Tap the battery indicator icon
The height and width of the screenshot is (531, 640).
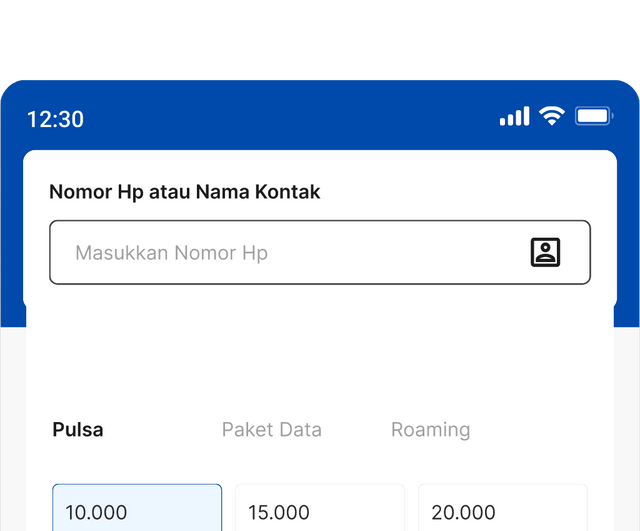[x=594, y=116]
